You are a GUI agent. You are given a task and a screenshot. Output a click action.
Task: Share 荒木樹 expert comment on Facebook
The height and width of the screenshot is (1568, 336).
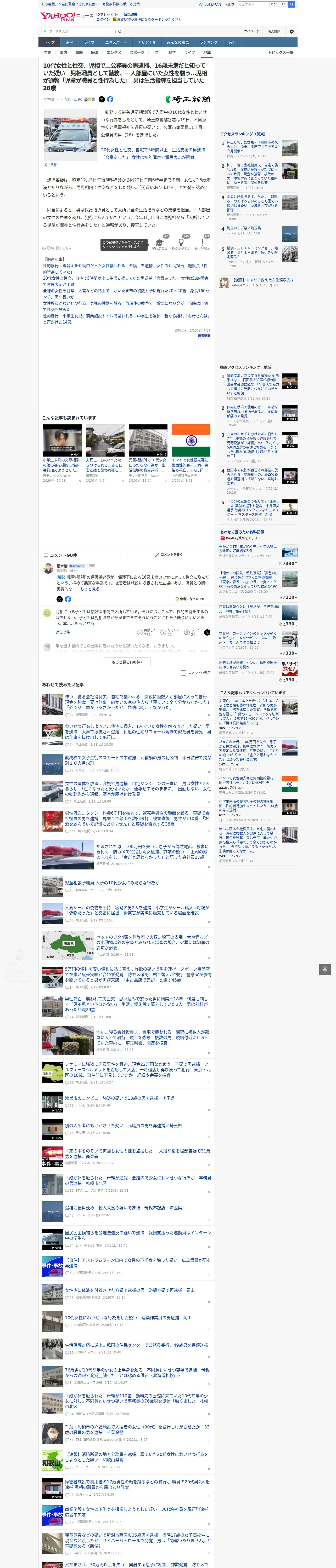click(x=68, y=599)
